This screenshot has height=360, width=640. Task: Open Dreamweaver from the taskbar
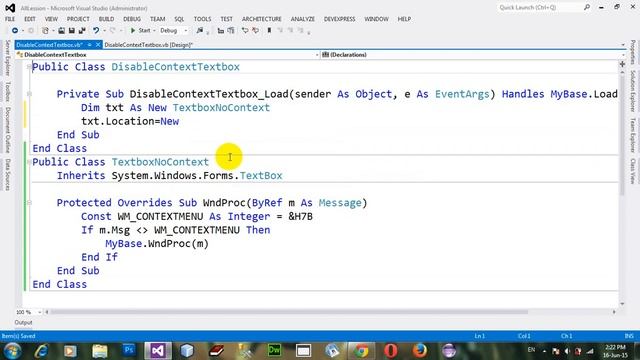point(274,351)
